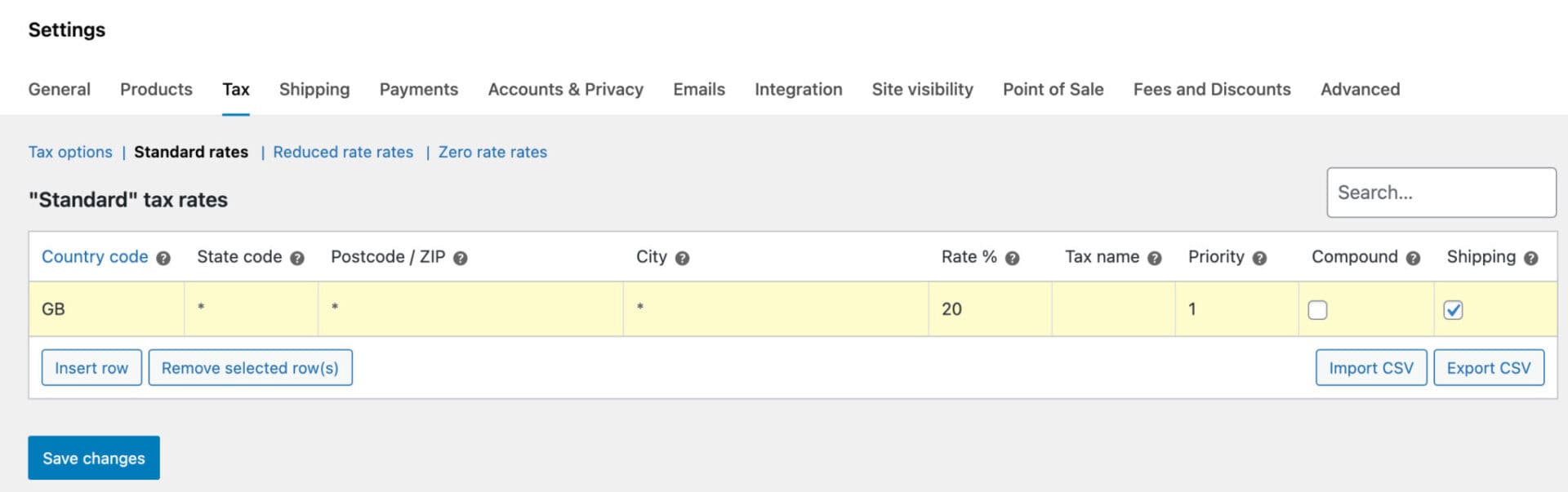Screen dimensions: 1568x492
Task: Open Accounts & Privacy tab
Action: click(x=566, y=89)
